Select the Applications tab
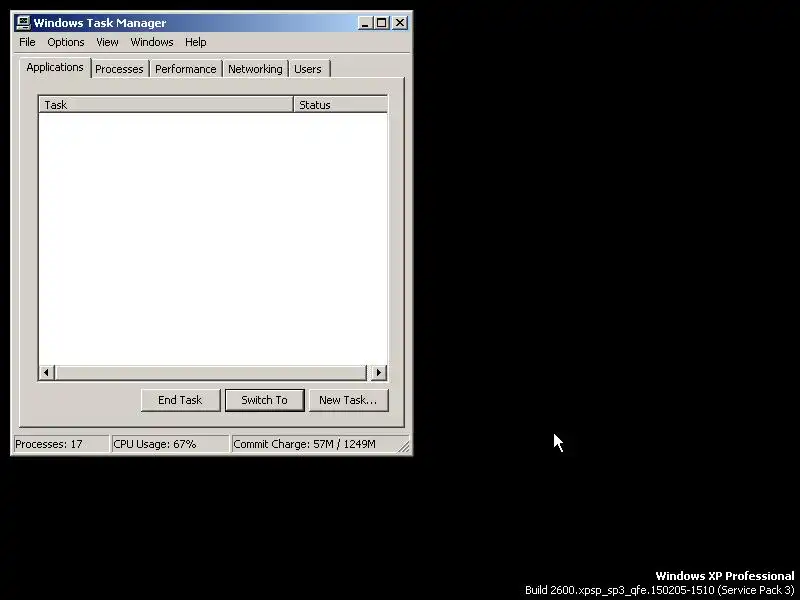The height and width of the screenshot is (600, 800). point(55,67)
